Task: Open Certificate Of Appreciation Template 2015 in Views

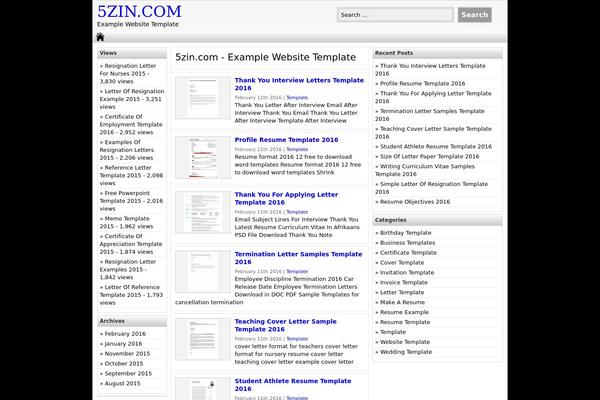Action: pyautogui.click(x=131, y=244)
